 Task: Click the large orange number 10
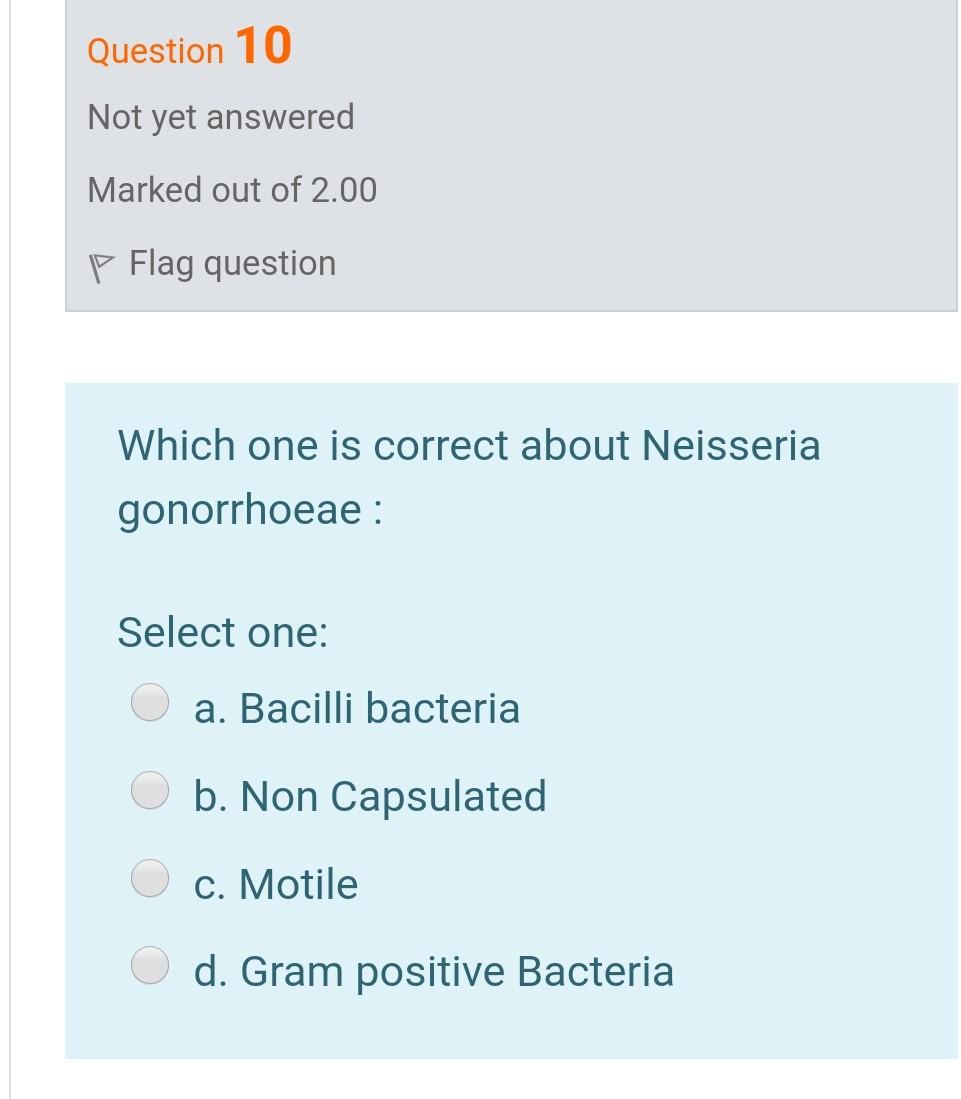[264, 46]
